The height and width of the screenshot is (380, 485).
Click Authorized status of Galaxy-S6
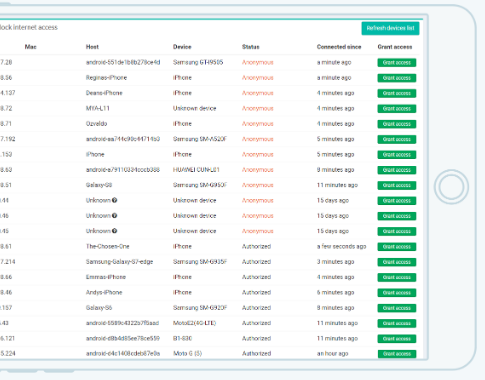pyautogui.click(x=256, y=308)
